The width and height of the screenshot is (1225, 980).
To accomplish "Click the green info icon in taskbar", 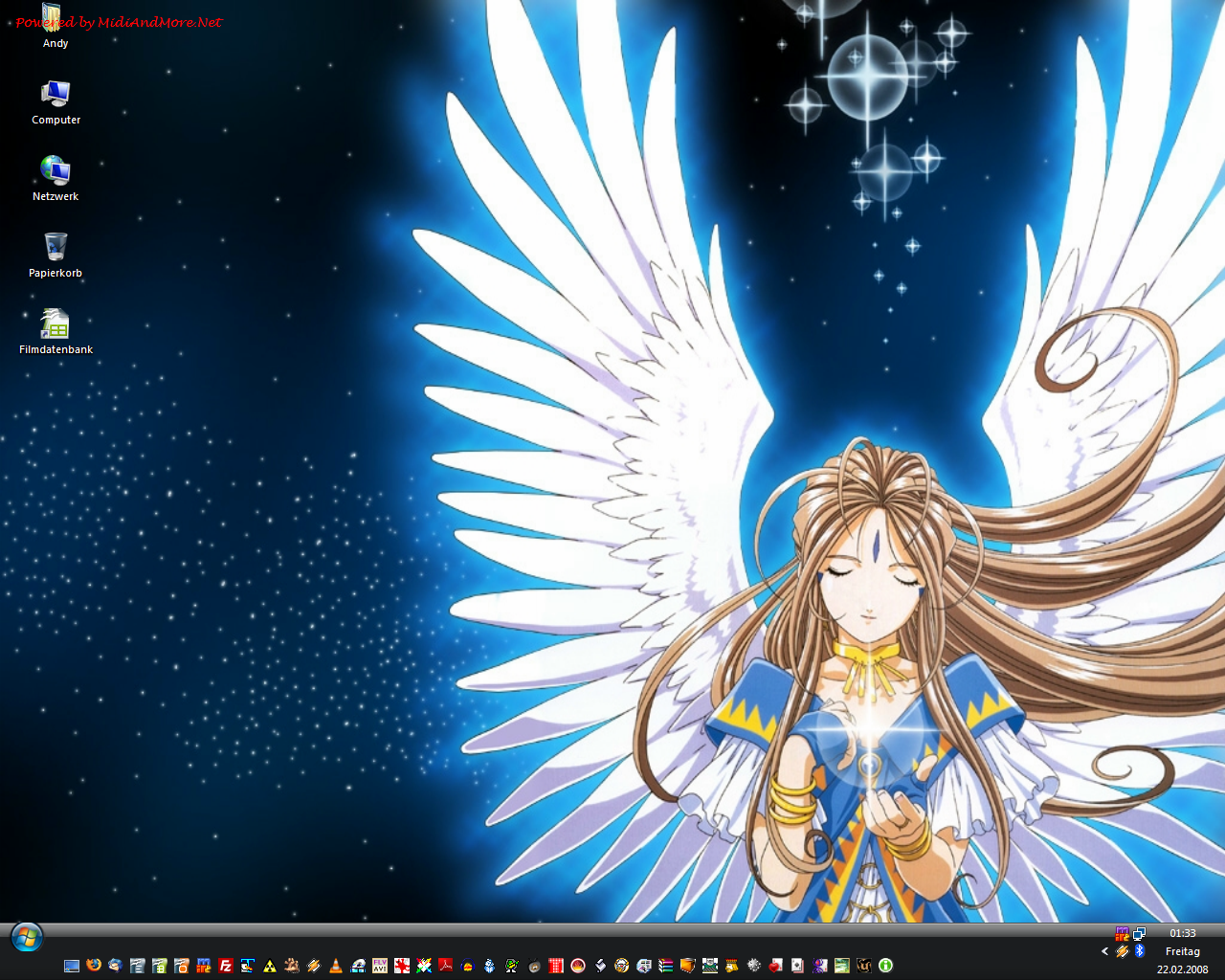I will click(886, 966).
